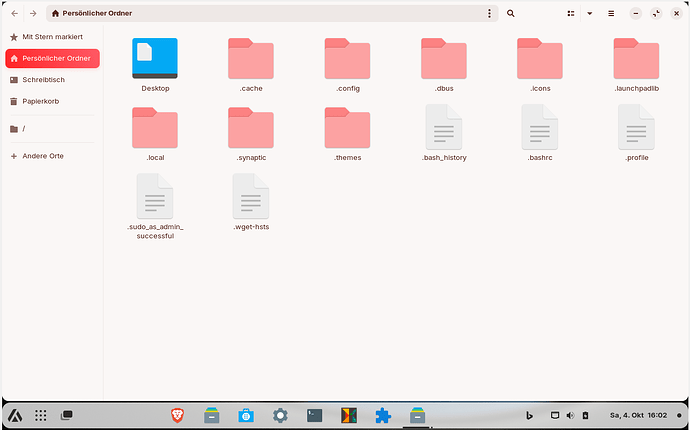Go back using the left arrow
The height and width of the screenshot is (430, 690).
15,14
